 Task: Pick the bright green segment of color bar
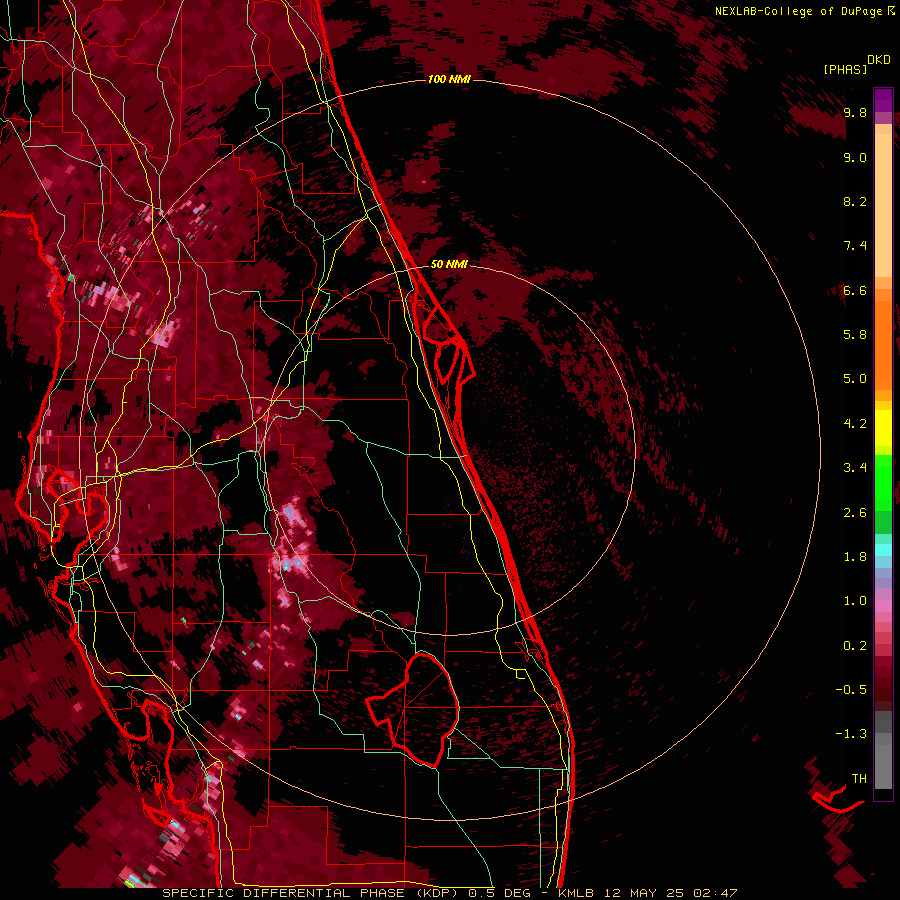coord(883,482)
